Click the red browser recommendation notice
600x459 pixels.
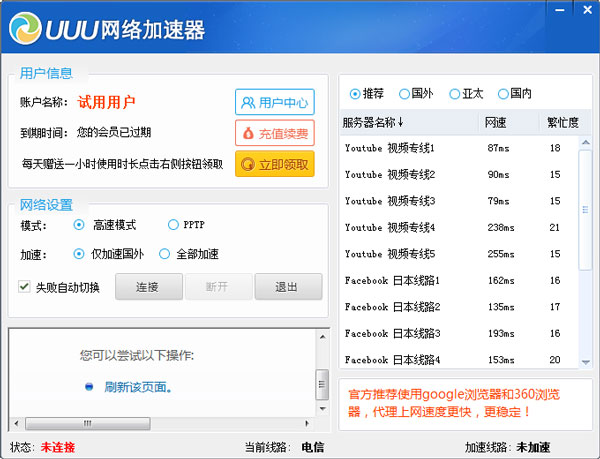tap(454, 403)
